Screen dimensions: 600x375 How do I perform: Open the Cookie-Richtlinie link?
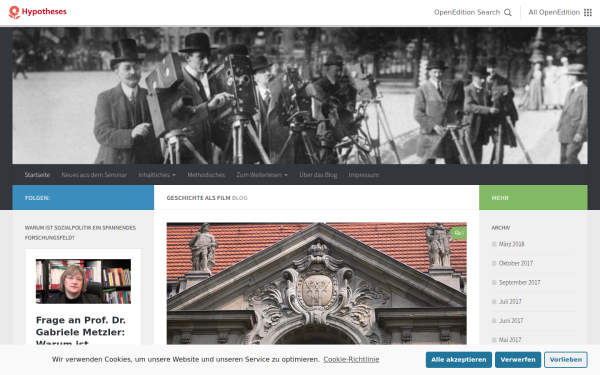pyautogui.click(x=351, y=359)
